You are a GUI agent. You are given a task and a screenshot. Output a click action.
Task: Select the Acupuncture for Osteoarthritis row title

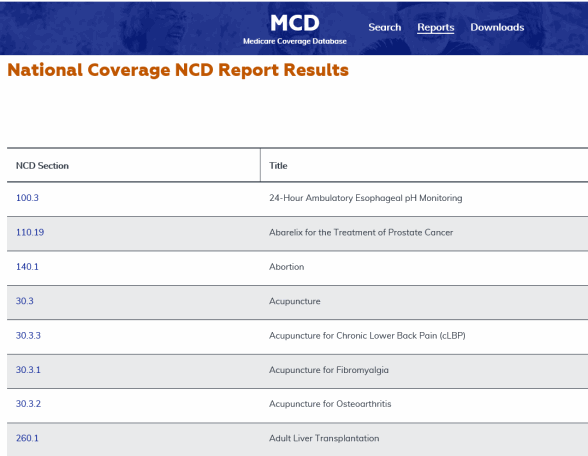click(x=330, y=404)
